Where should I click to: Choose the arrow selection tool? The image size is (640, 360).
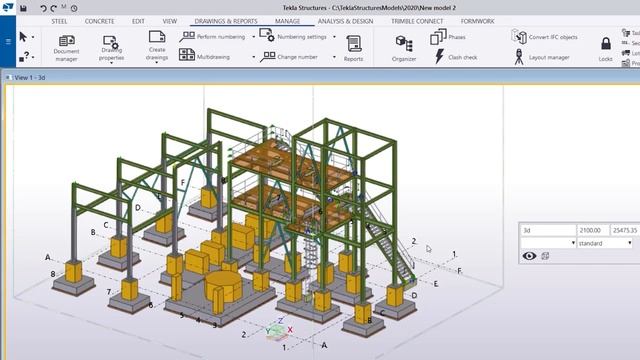[23, 37]
